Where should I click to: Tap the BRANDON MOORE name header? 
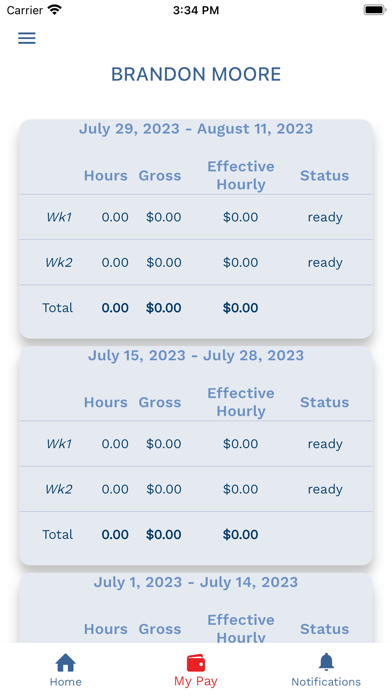click(196, 74)
